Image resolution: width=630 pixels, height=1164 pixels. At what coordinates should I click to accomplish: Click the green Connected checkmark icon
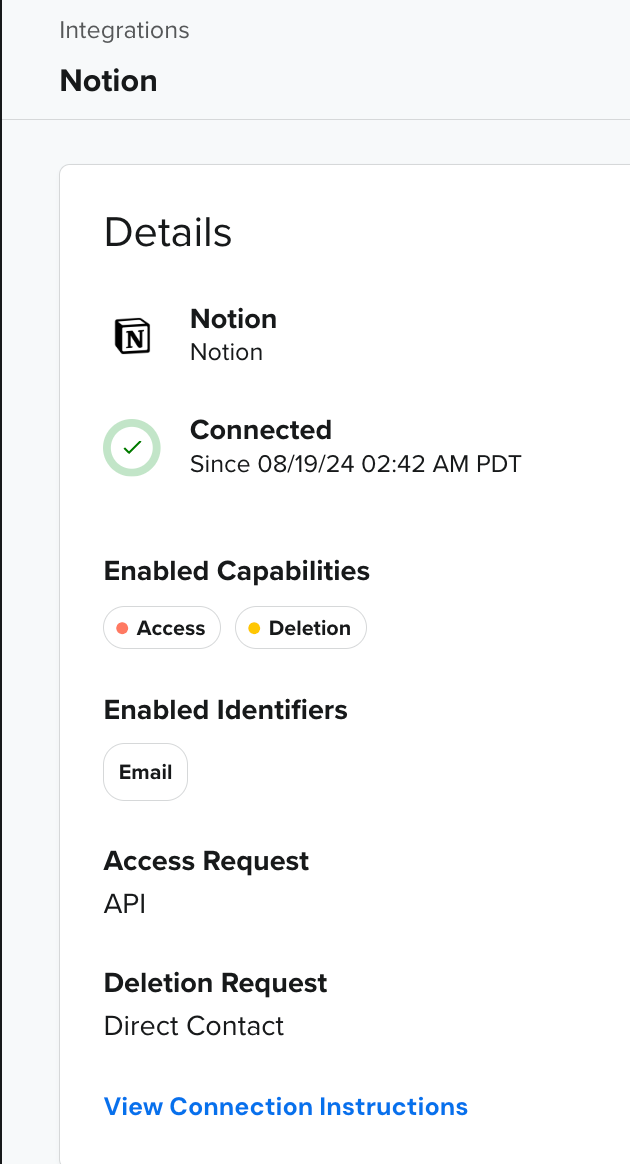point(132,448)
